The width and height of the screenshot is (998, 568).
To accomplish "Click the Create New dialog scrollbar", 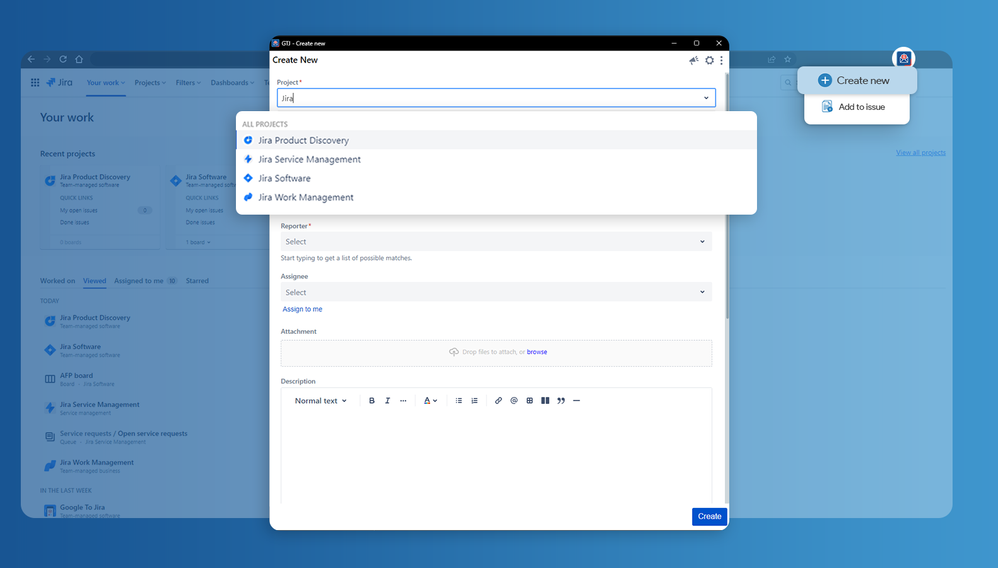I will pyautogui.click(x=727, y=195).
